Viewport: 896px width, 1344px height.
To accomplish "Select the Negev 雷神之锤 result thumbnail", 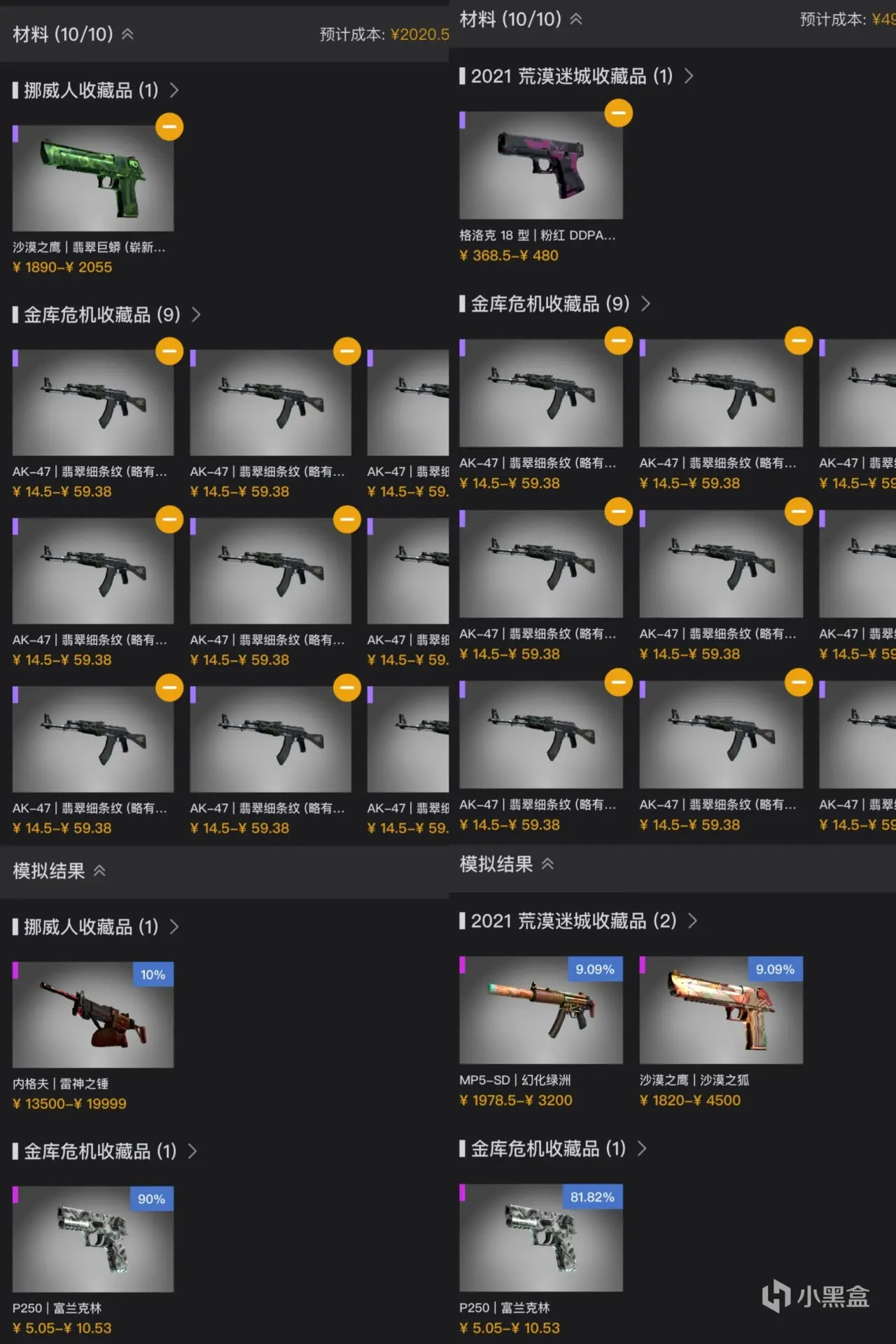I will click(x=93, y=1014).
